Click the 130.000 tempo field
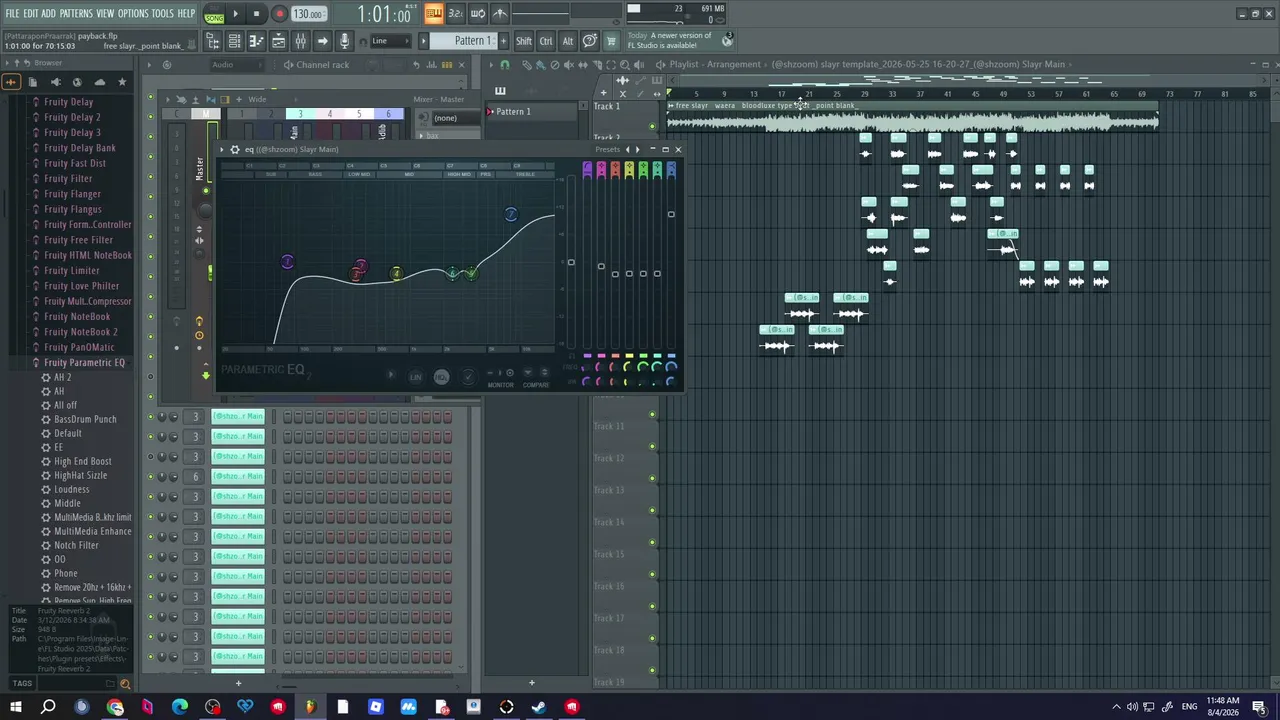The width and height of the screenshot is (1280, 720). pyautogui.click(x=308, y=14)
